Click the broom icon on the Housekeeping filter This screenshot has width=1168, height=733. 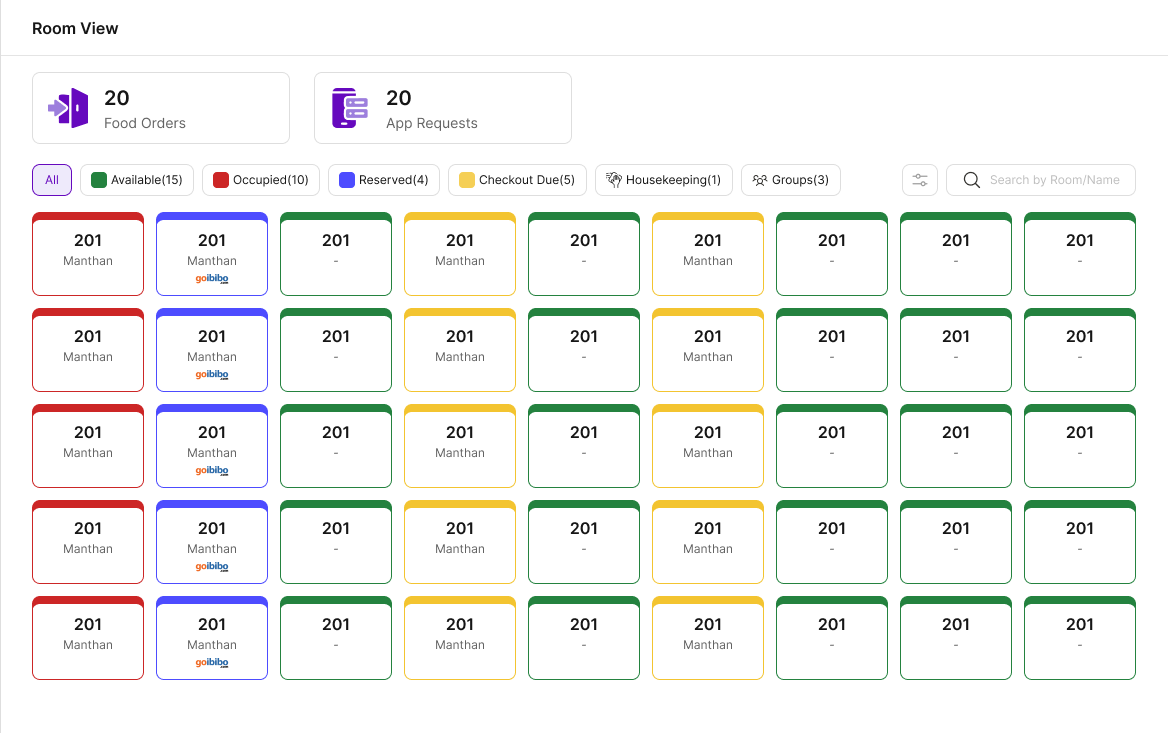click(611, 180)
